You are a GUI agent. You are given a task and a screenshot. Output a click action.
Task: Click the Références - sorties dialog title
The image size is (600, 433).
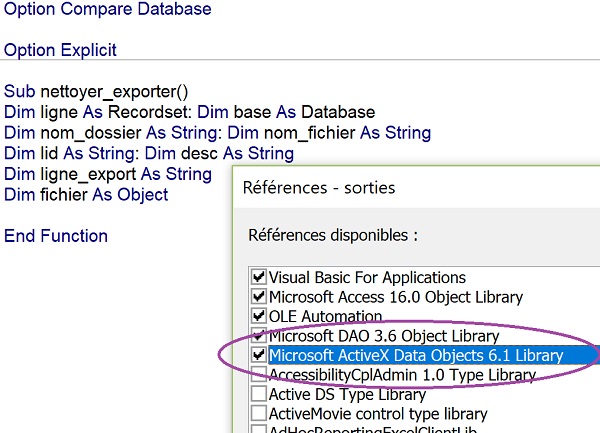318,187
